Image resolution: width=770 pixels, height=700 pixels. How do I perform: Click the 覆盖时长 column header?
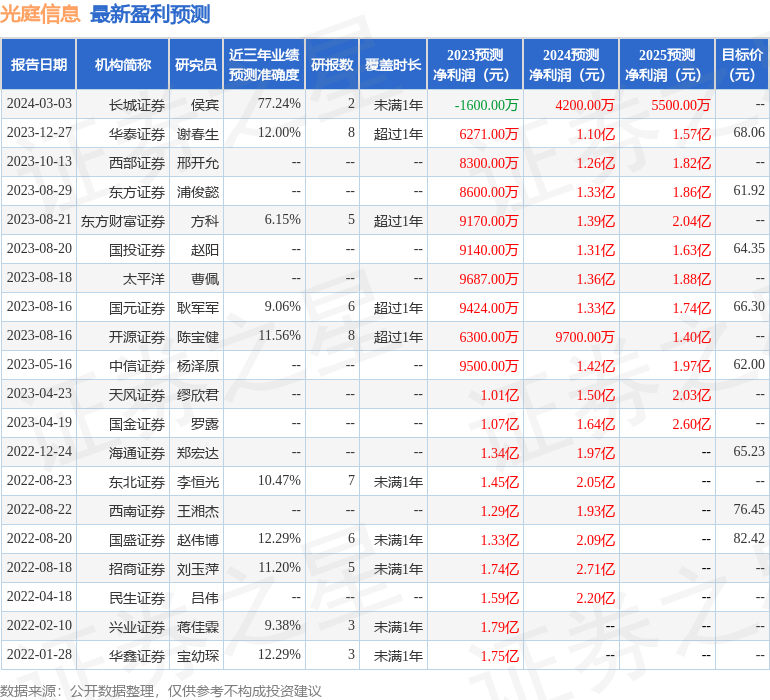tap(393, 65)
